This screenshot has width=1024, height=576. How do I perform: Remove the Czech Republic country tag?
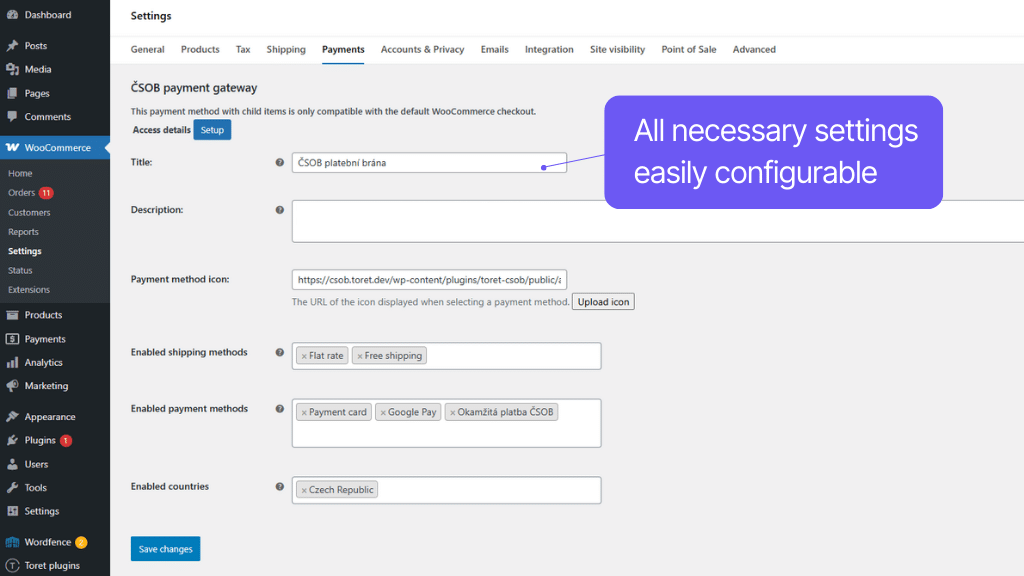tap(304, 490)
